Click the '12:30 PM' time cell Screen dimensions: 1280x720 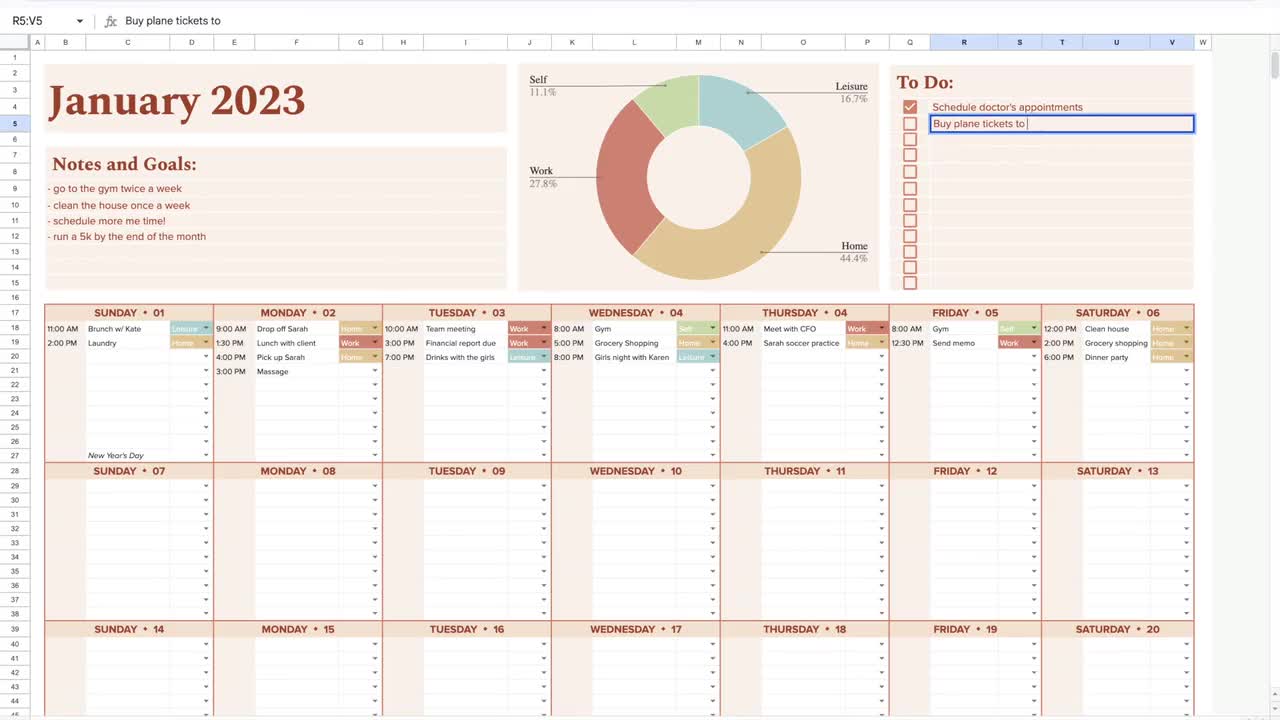coord(908,343)
